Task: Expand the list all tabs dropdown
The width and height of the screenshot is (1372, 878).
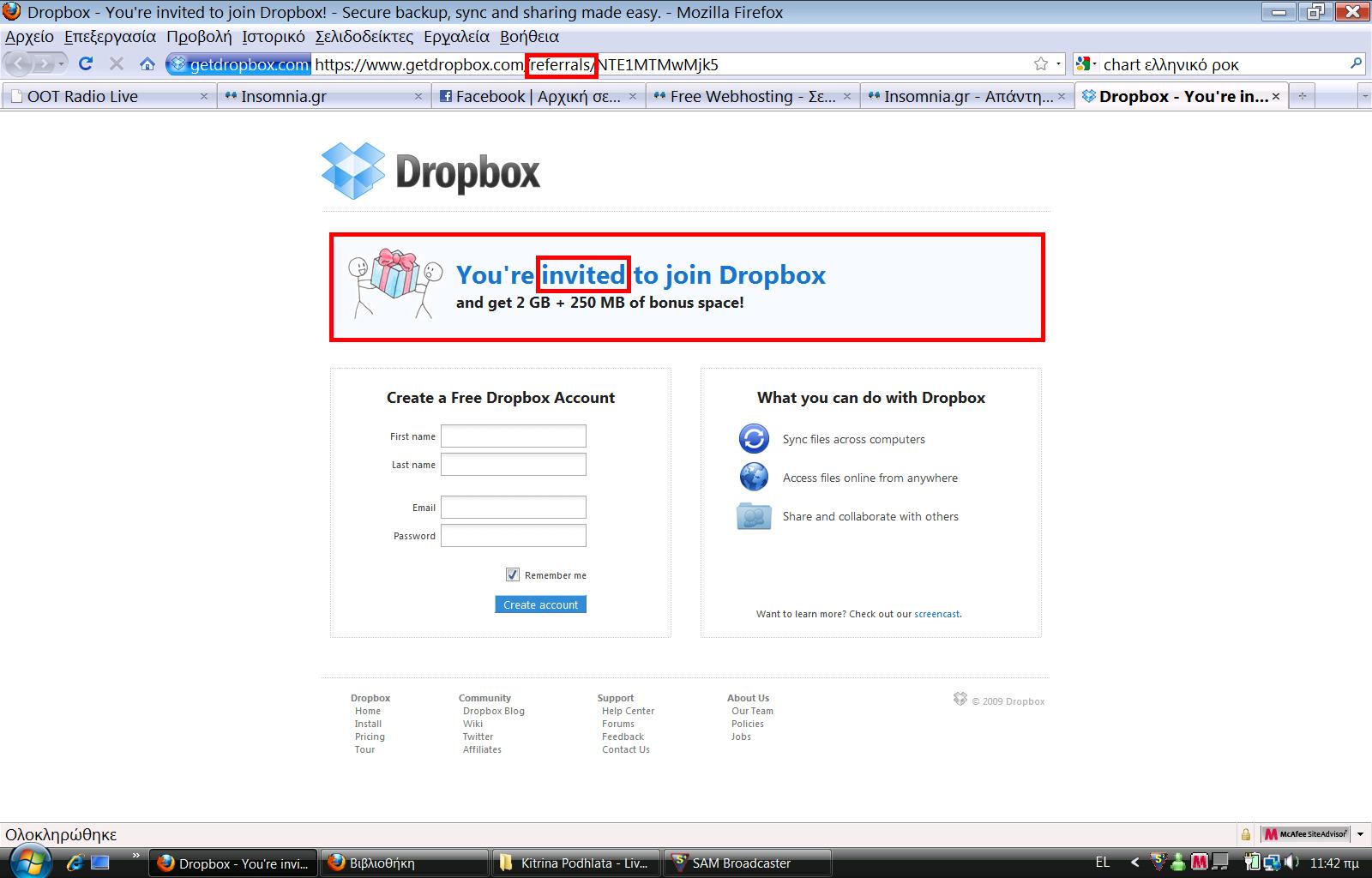Action: [1365, 97]
